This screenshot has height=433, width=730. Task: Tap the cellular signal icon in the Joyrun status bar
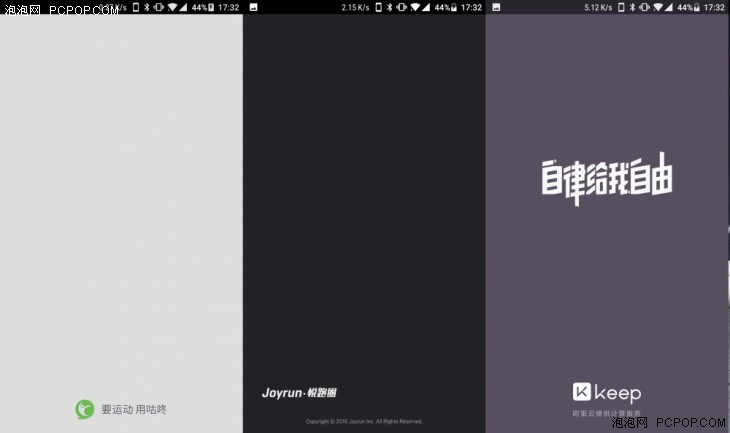(x=426, y=7)
